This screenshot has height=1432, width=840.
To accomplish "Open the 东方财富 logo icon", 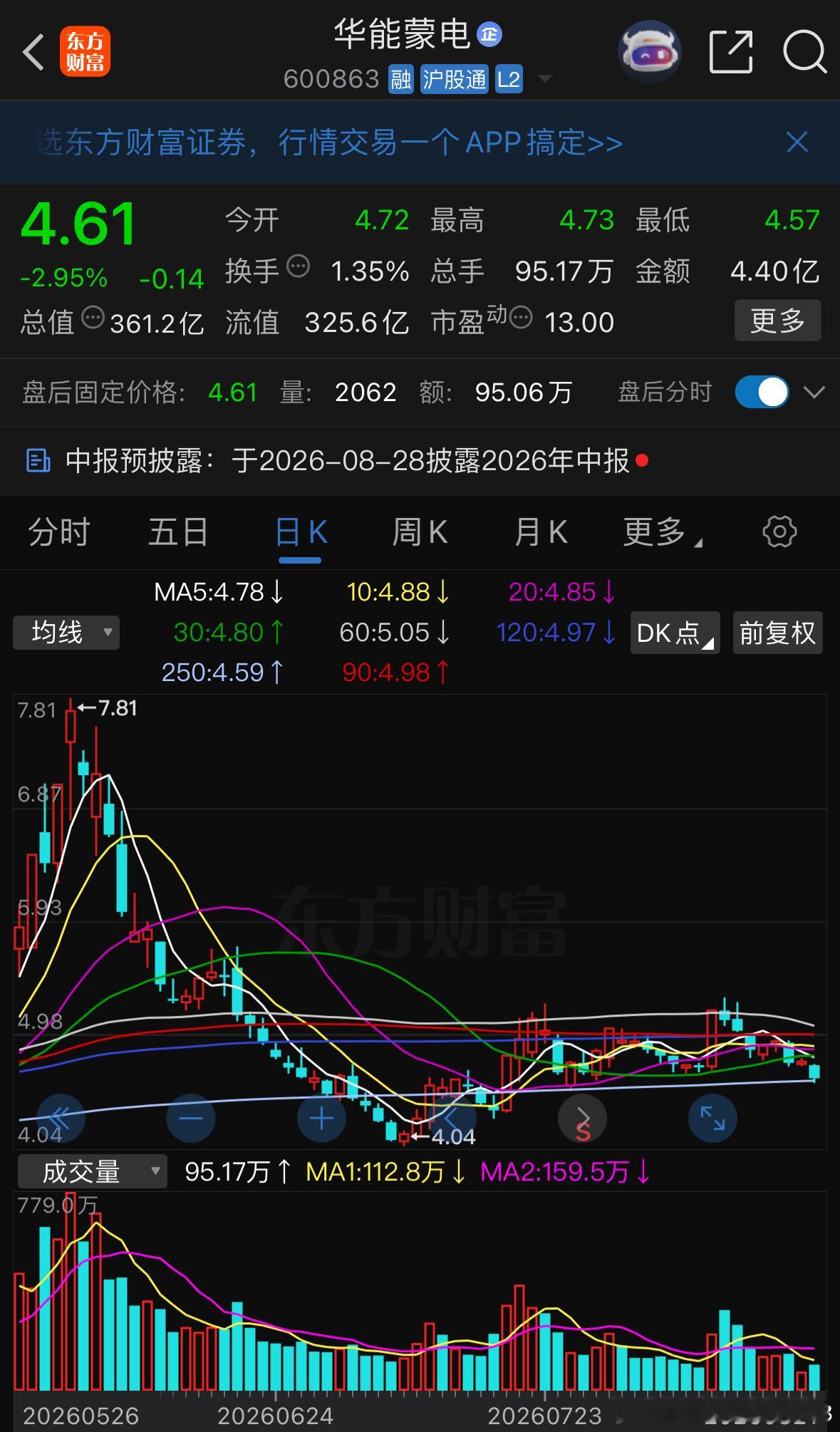I will tap(85, 51).
